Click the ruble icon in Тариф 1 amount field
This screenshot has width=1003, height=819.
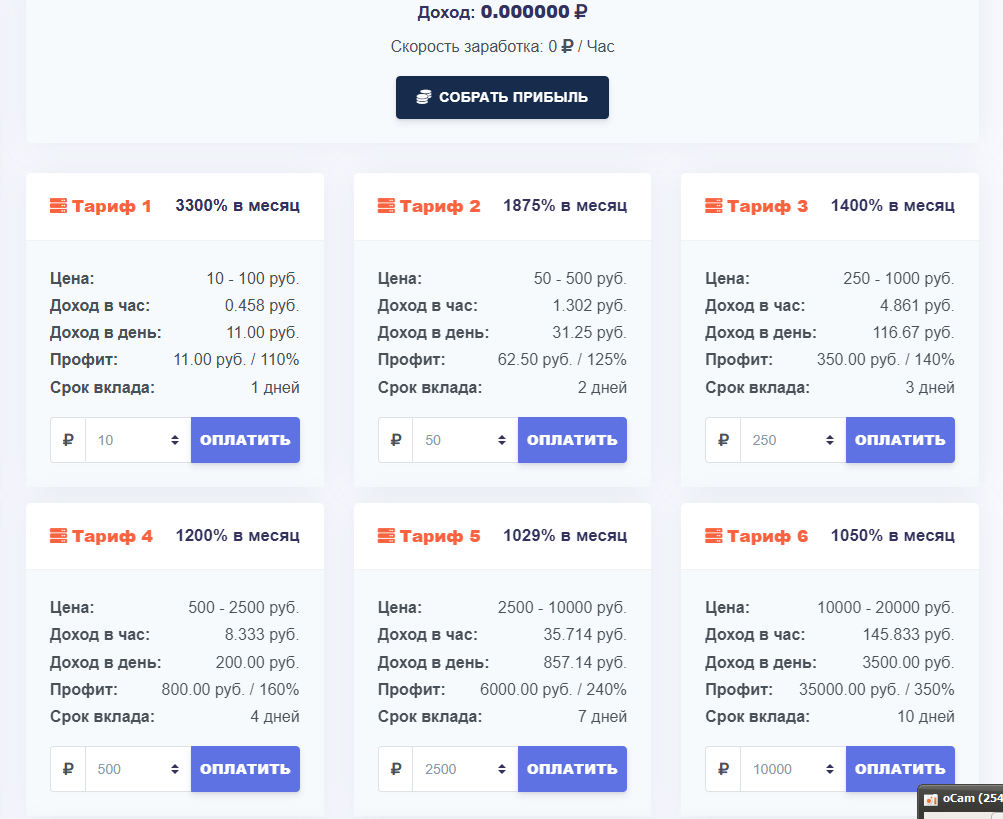click(x=68, y=440)
